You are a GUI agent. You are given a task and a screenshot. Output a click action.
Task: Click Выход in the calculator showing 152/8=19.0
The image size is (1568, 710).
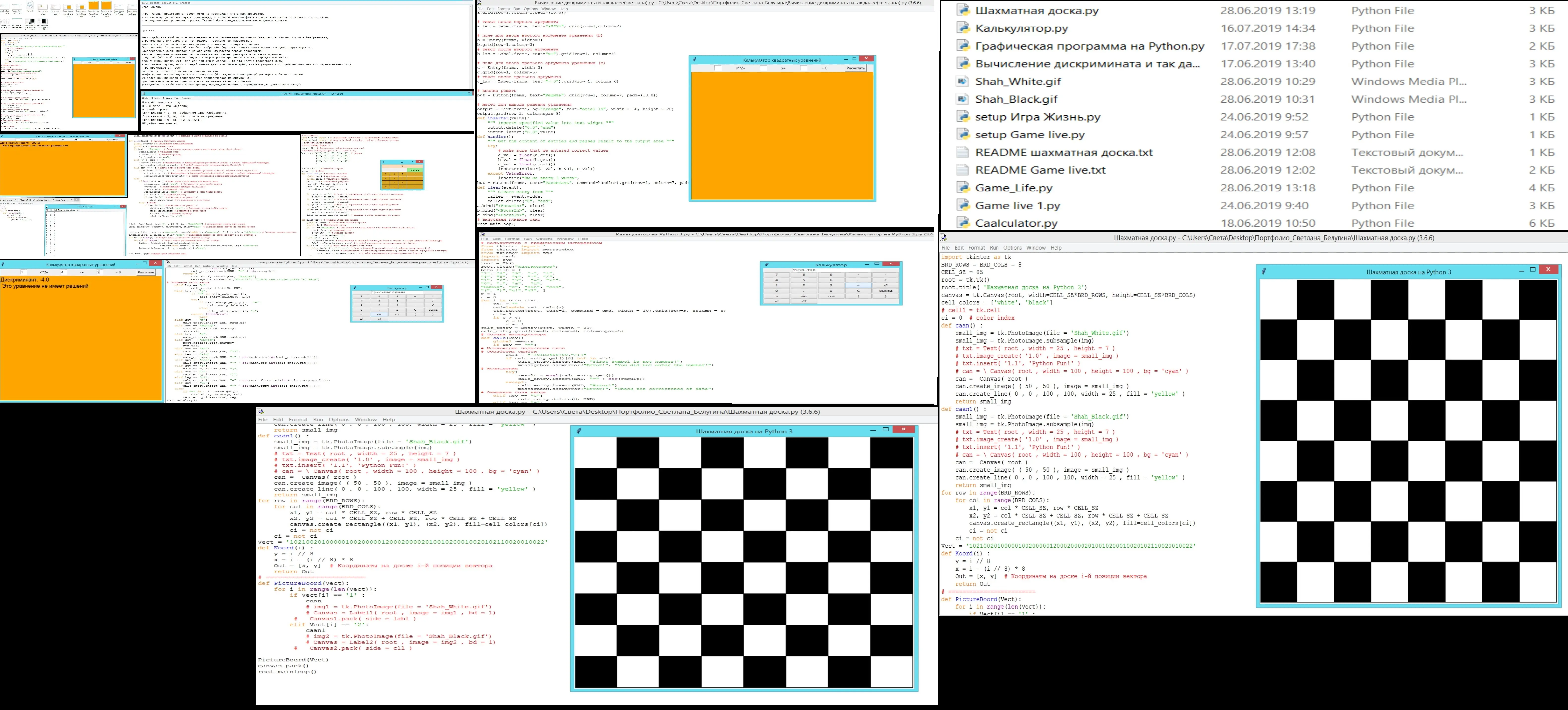(886, 291)
